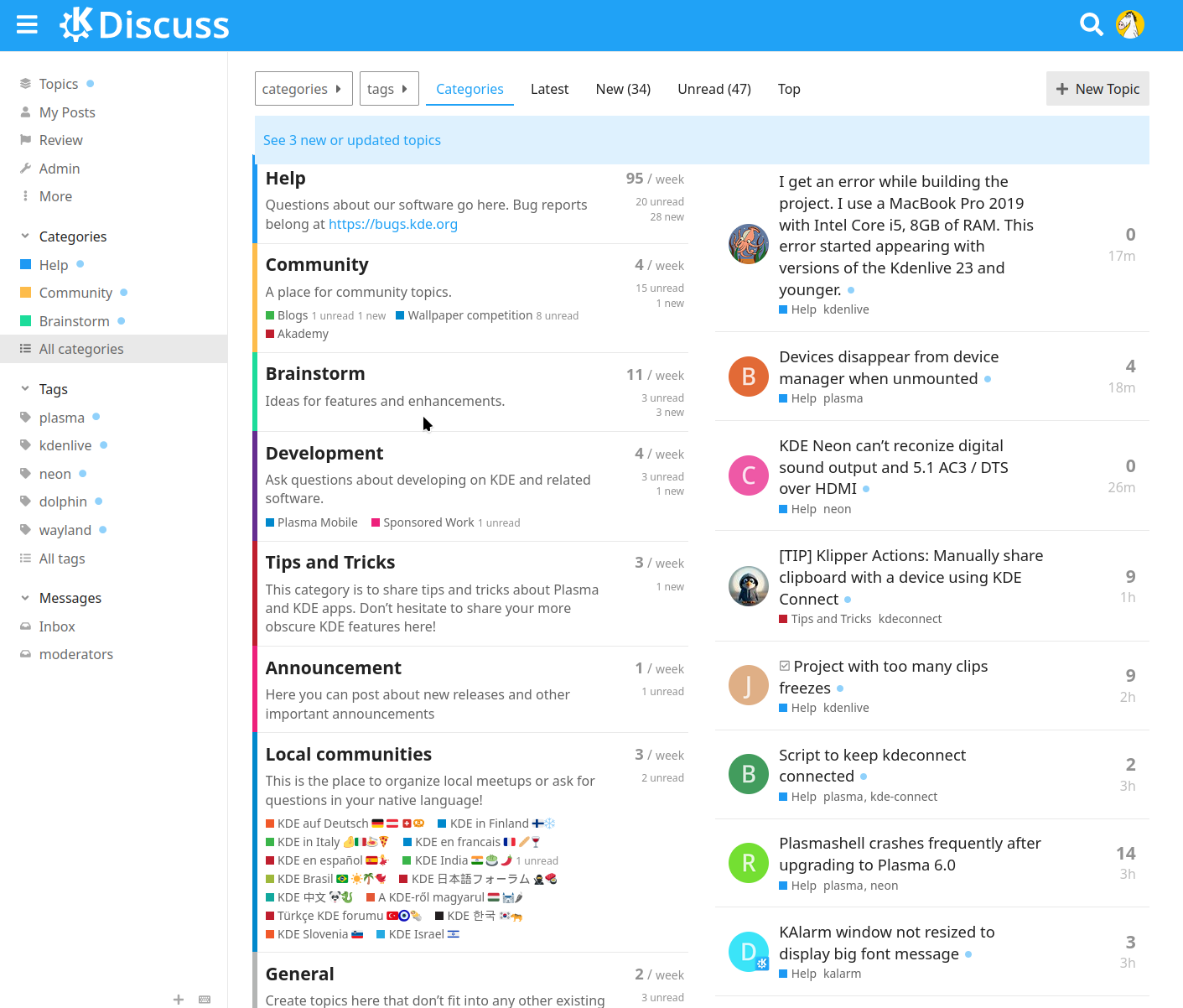
Task: Open the Brainstorm category heading
Action: (315, 374)
